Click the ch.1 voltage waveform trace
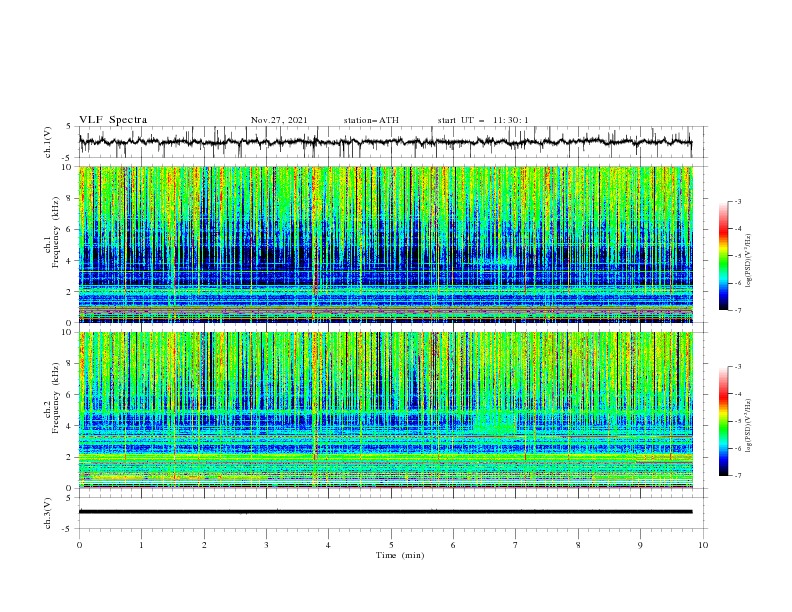The image size is (792, 612). click(385, 142)
